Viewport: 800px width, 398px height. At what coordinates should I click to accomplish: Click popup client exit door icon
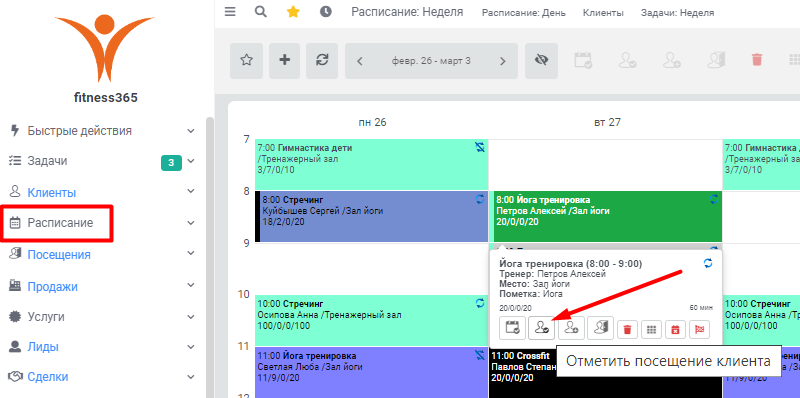601,328
